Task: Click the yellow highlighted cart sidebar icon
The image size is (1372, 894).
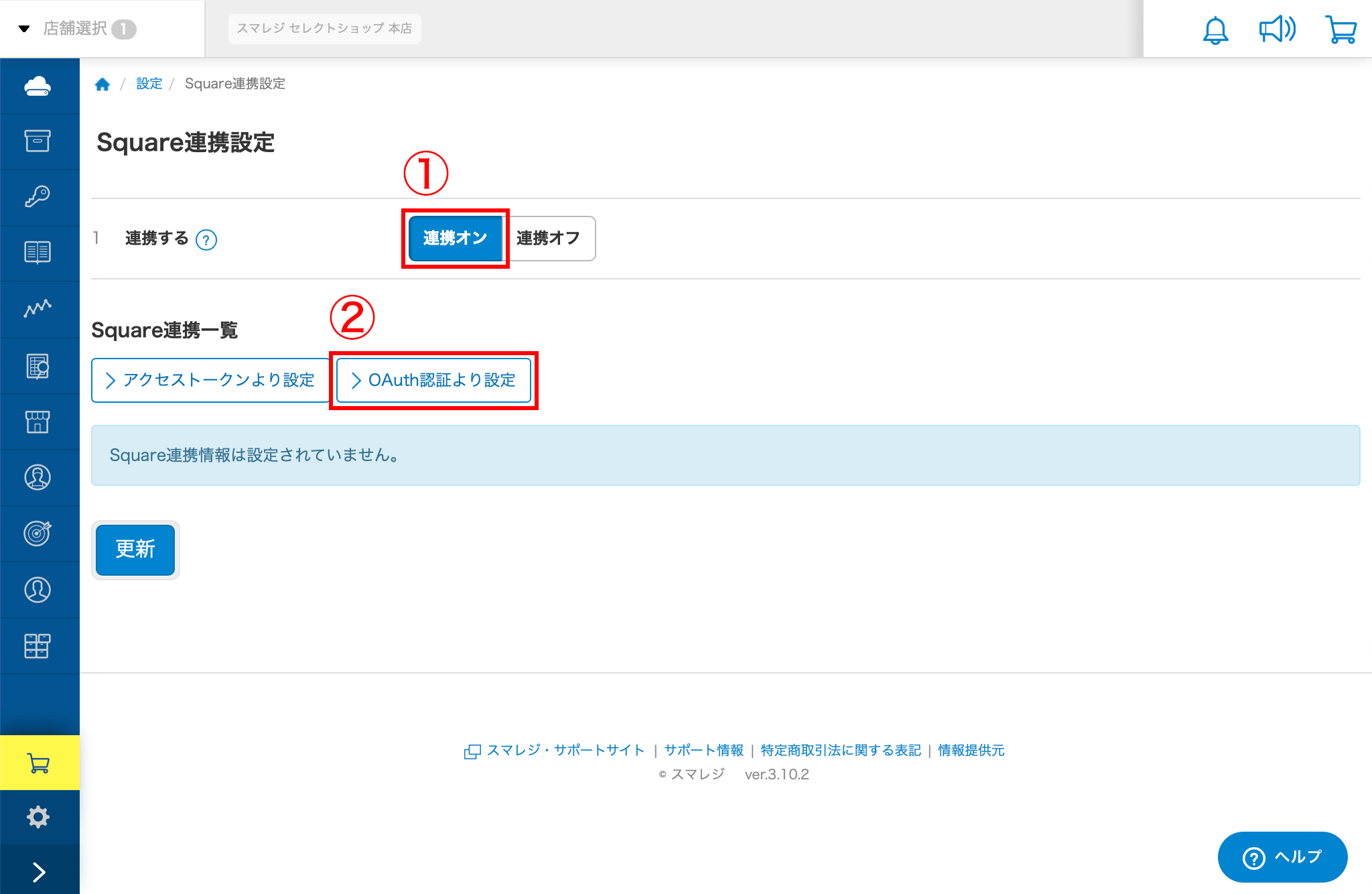Action: click(40, 763)
